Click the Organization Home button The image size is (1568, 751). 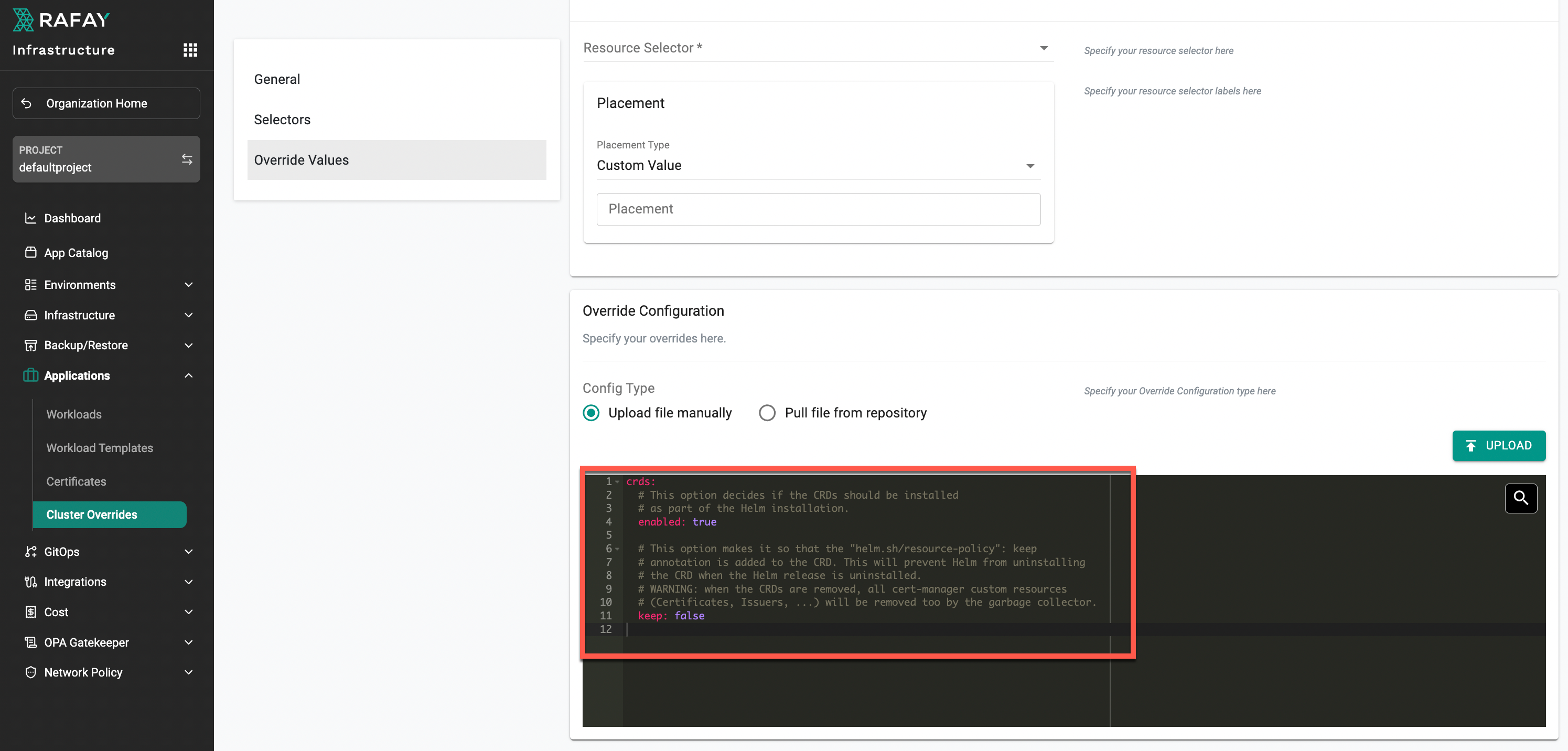106,103
